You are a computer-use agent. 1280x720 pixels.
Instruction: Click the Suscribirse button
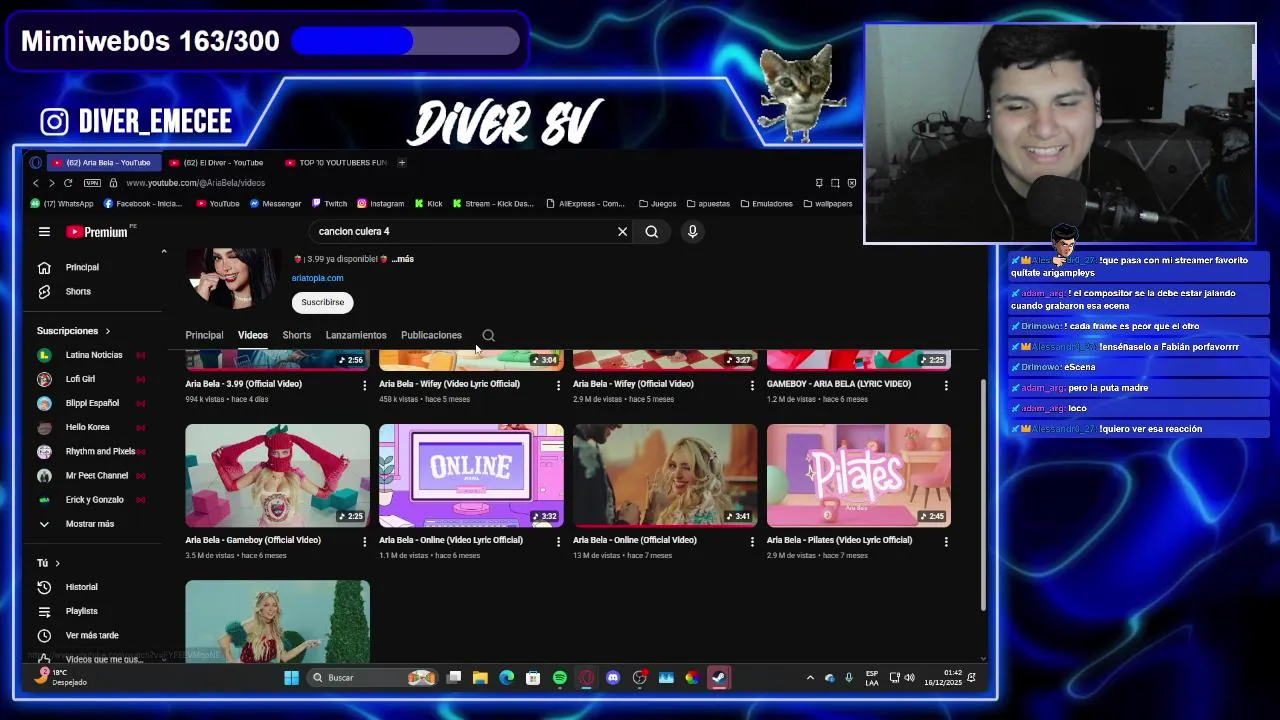coord(323,302)
